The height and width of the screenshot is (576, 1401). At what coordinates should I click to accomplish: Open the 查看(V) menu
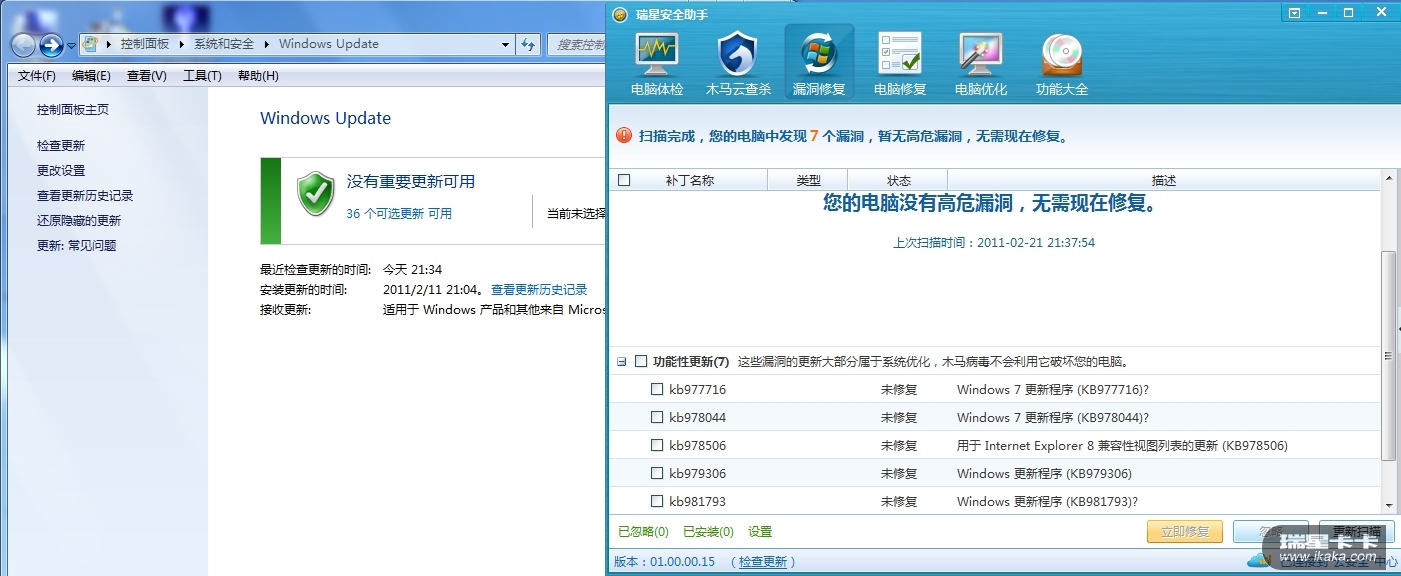pyautogui.click(x=147, y=76)
